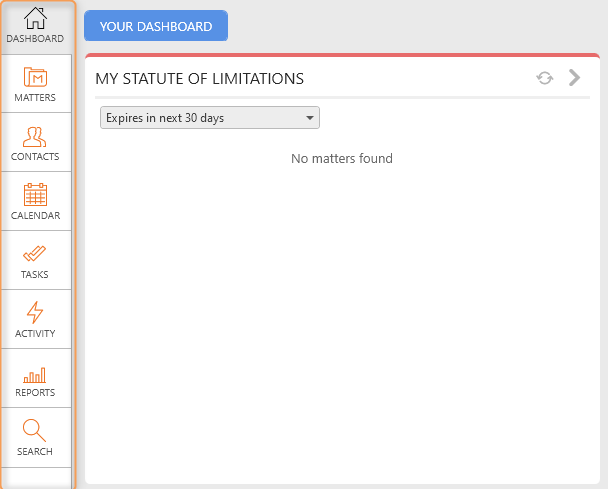Click the MATTERS label in the sidebar
This screenshot has height=489, width=608.
coord(35,98)
